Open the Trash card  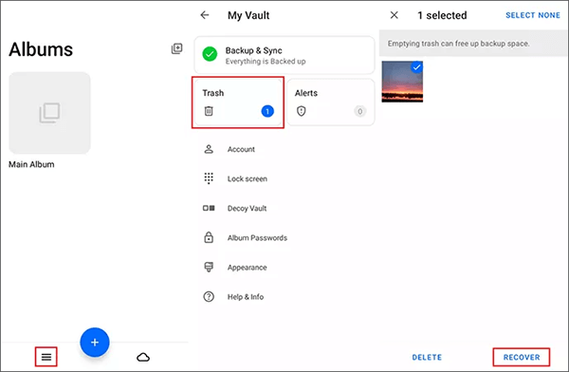click(x=238, y=102)
